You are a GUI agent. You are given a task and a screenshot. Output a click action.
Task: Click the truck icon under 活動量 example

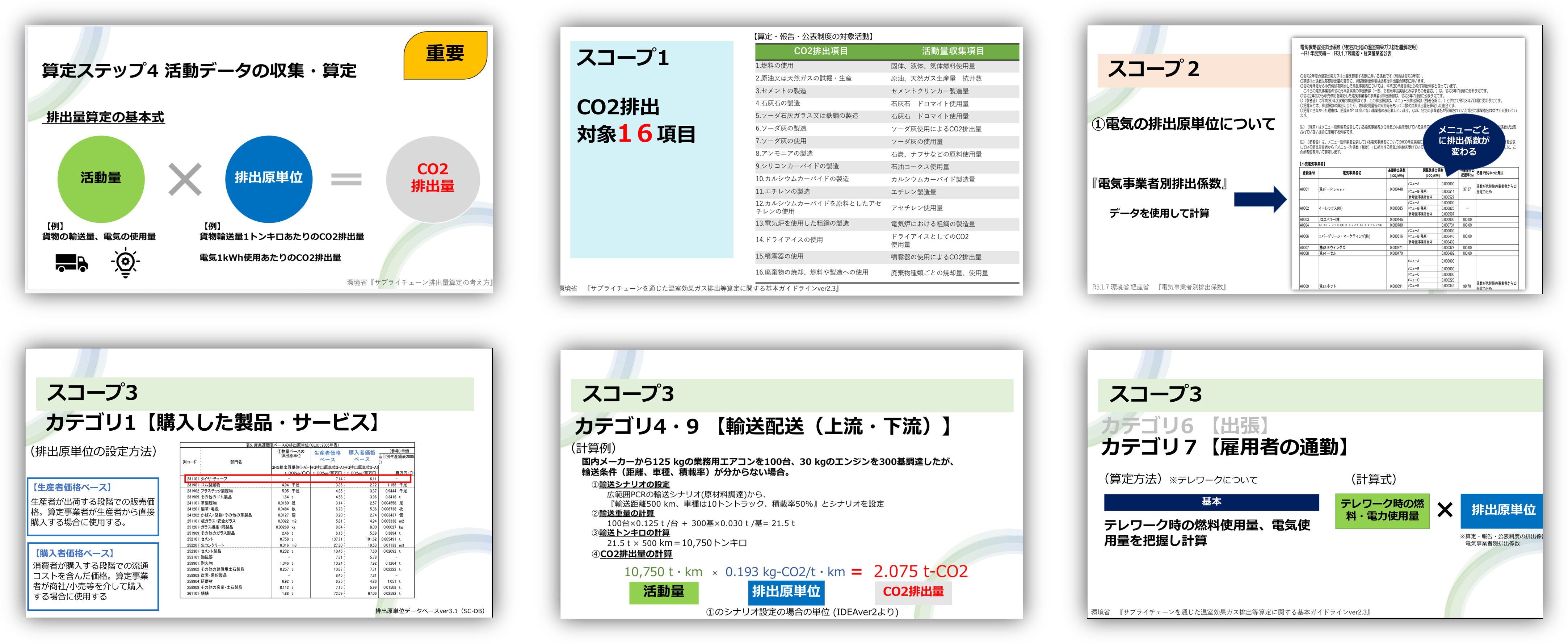point(71,263)
